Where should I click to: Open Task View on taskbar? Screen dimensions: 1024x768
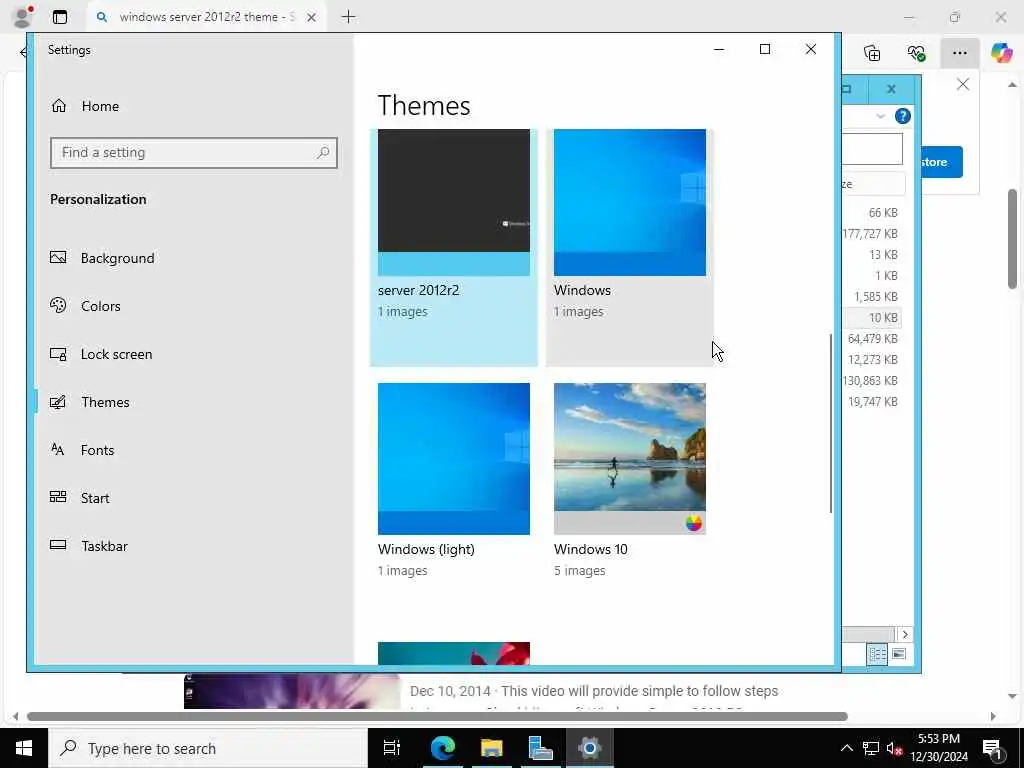point(392,748)
